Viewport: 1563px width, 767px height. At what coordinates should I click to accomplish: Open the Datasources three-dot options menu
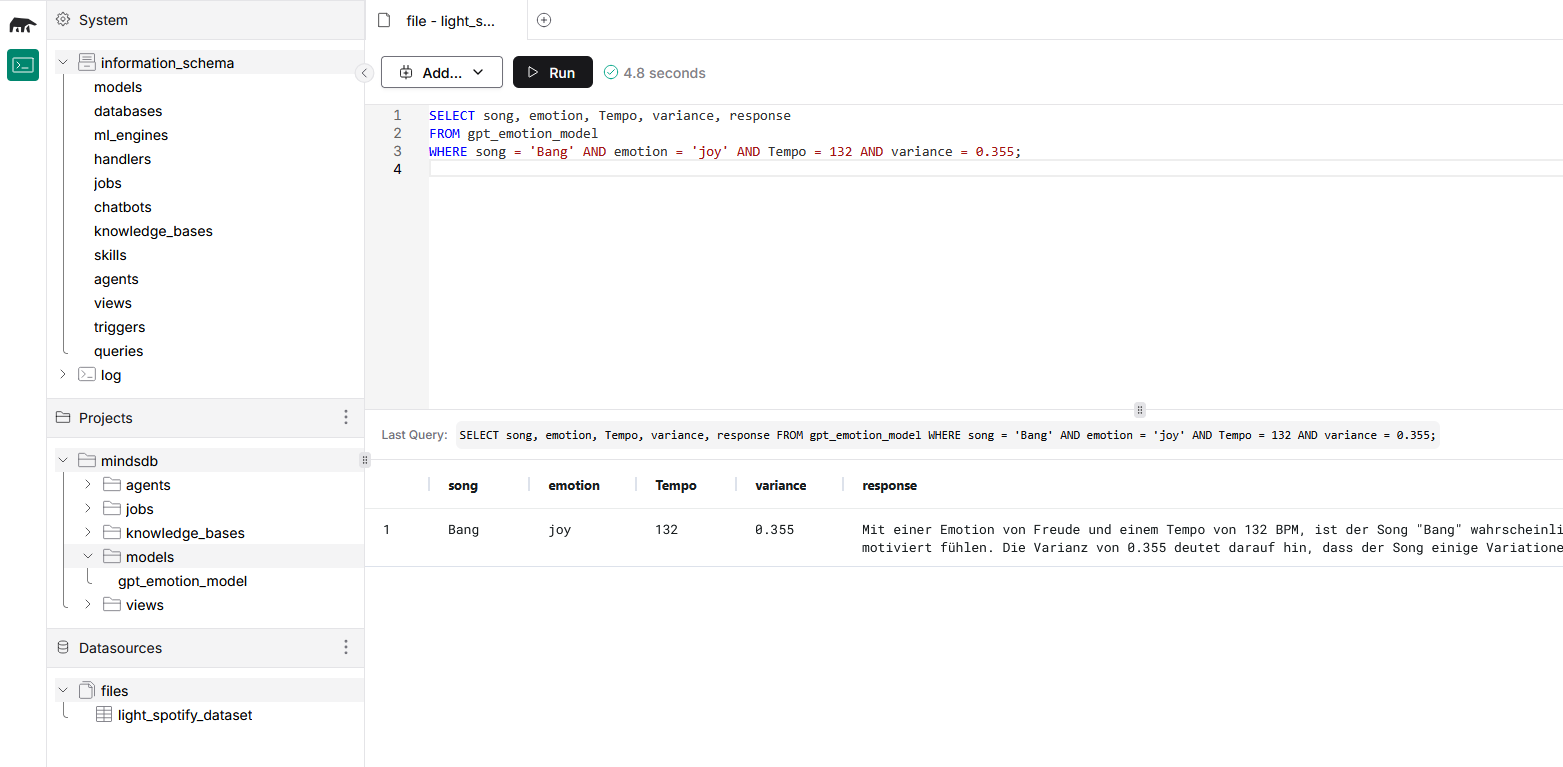(346, 647)
